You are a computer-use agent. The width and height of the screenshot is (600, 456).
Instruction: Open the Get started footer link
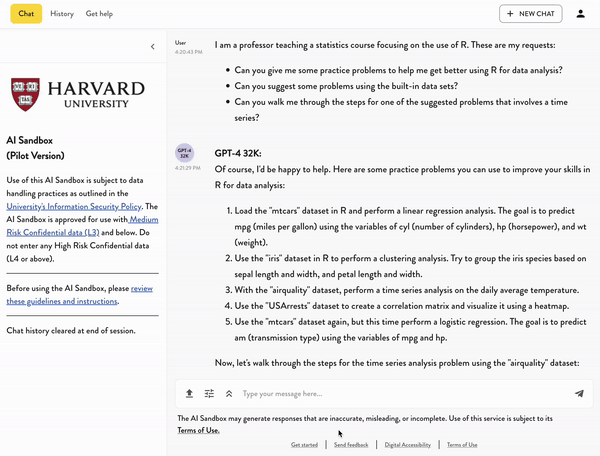(304, 444)
